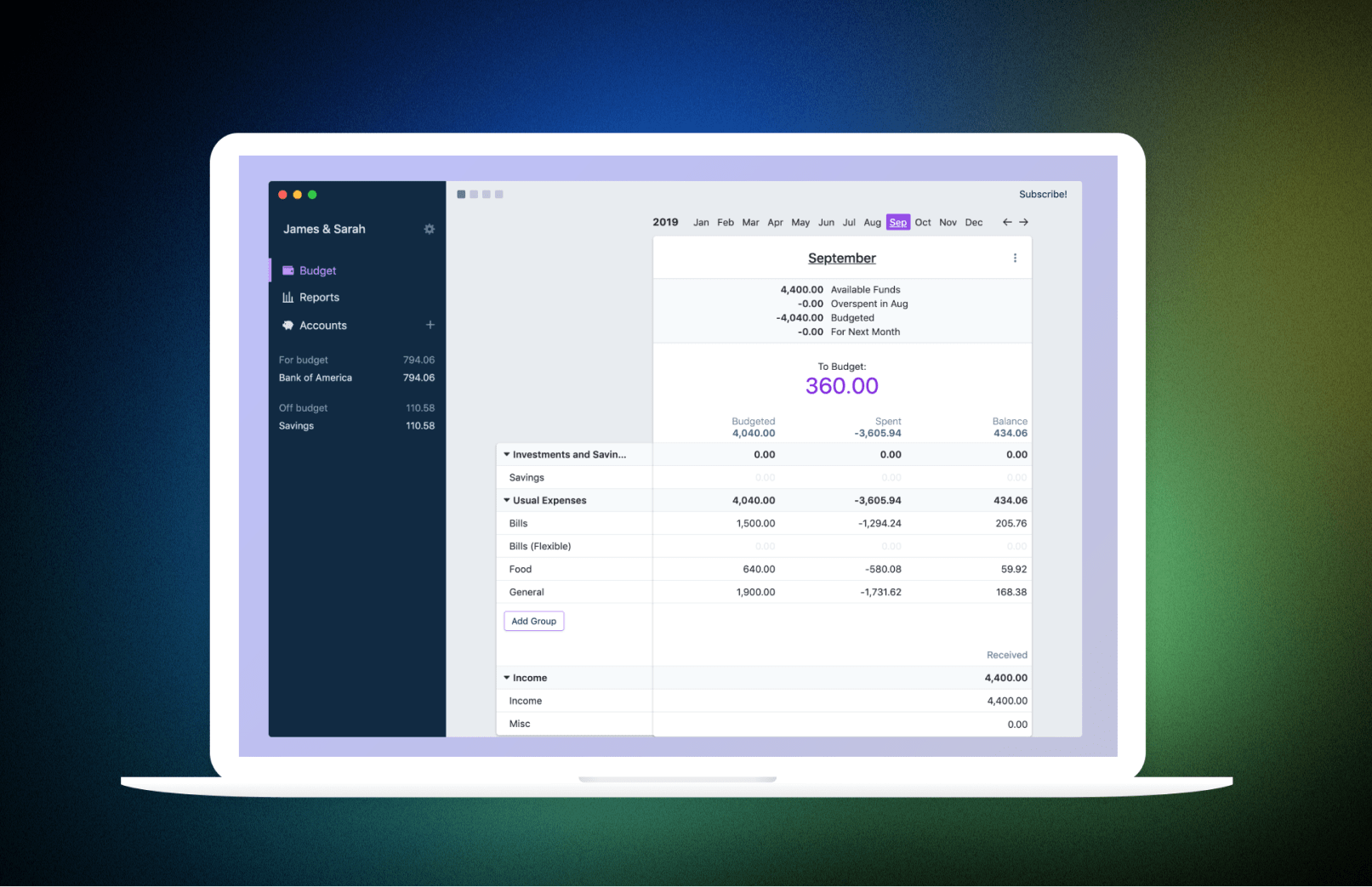Click the Add Group button

(x=534, y=622)
